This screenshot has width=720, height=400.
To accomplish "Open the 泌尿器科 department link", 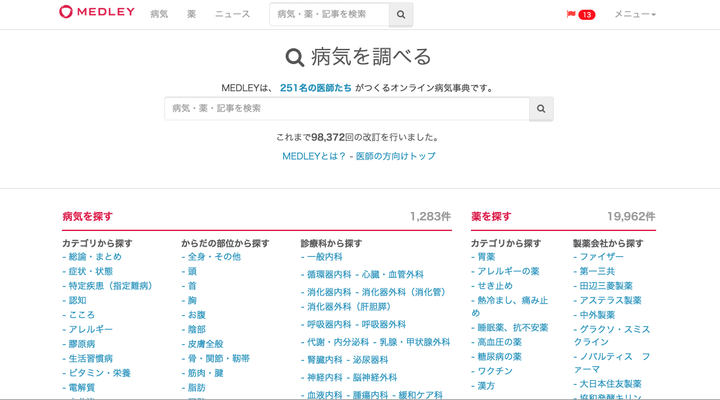I will point(371,360).
